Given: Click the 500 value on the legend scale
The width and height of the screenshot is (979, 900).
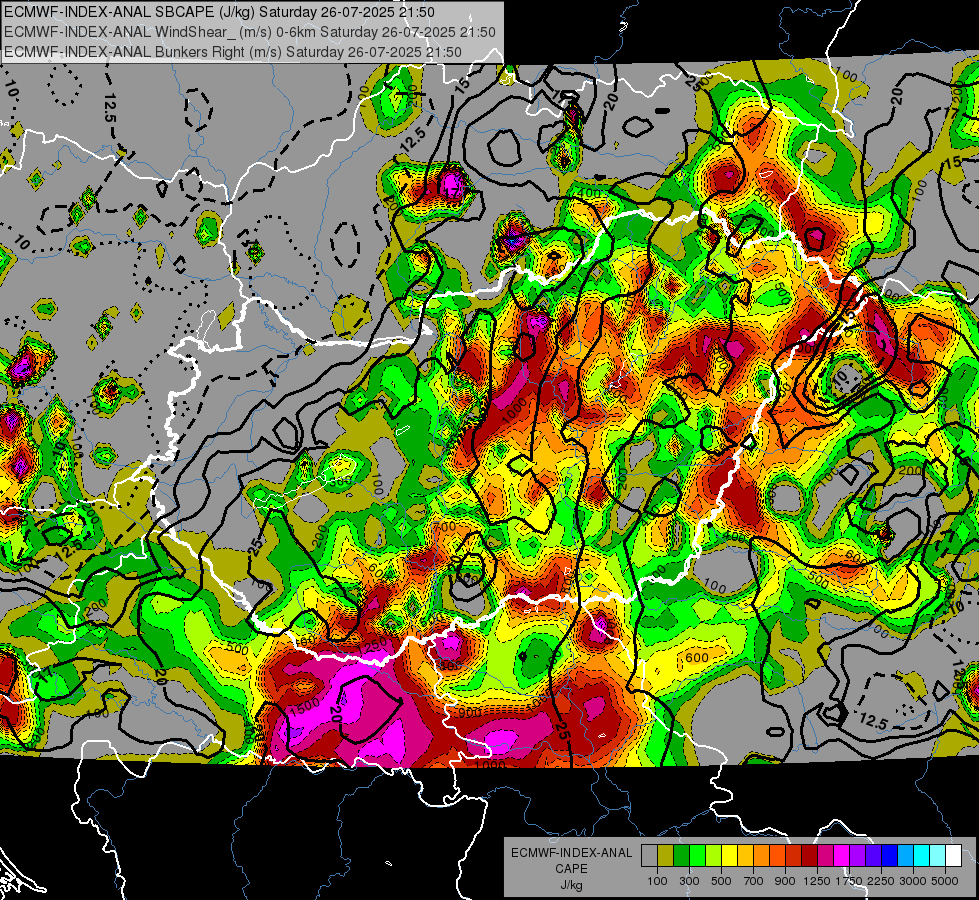Looking at the screenshot, I should coord(721,881).
